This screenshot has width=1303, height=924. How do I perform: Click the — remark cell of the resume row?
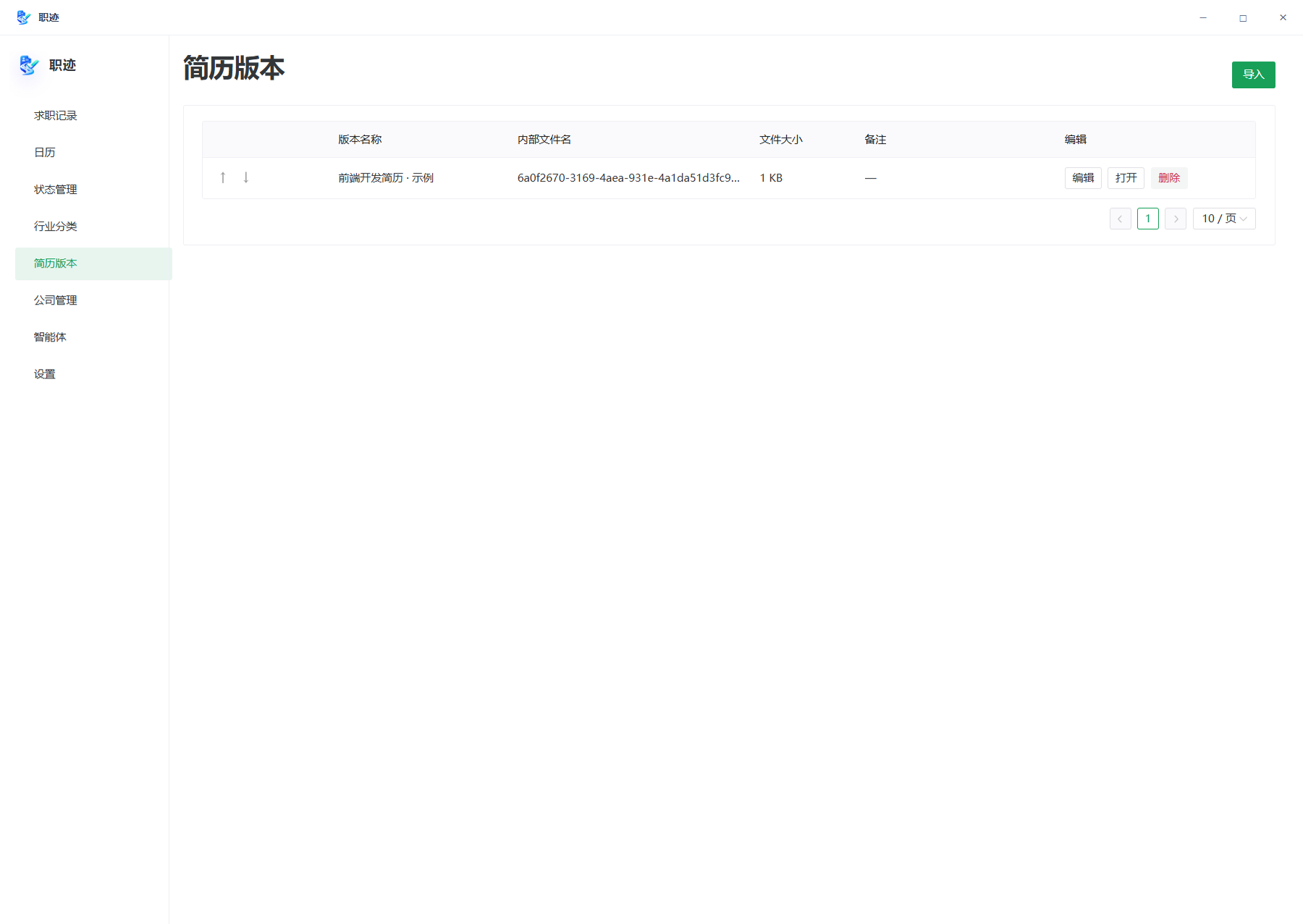pyautogui.click(x=870, y=178)
